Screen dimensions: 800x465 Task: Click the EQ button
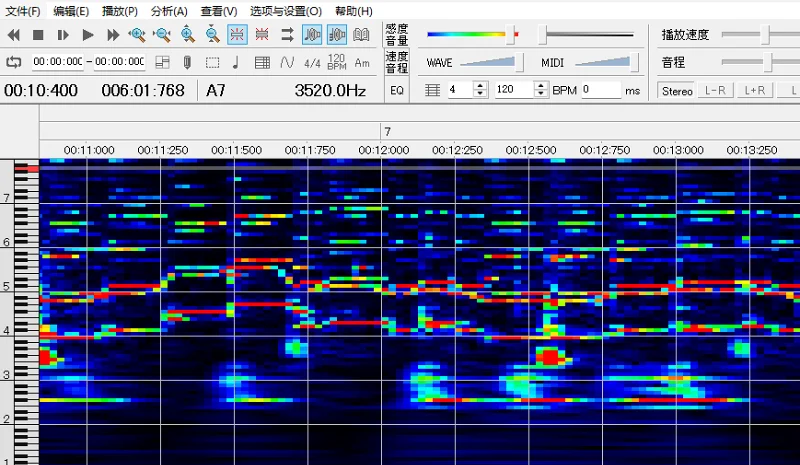point(396,91)
